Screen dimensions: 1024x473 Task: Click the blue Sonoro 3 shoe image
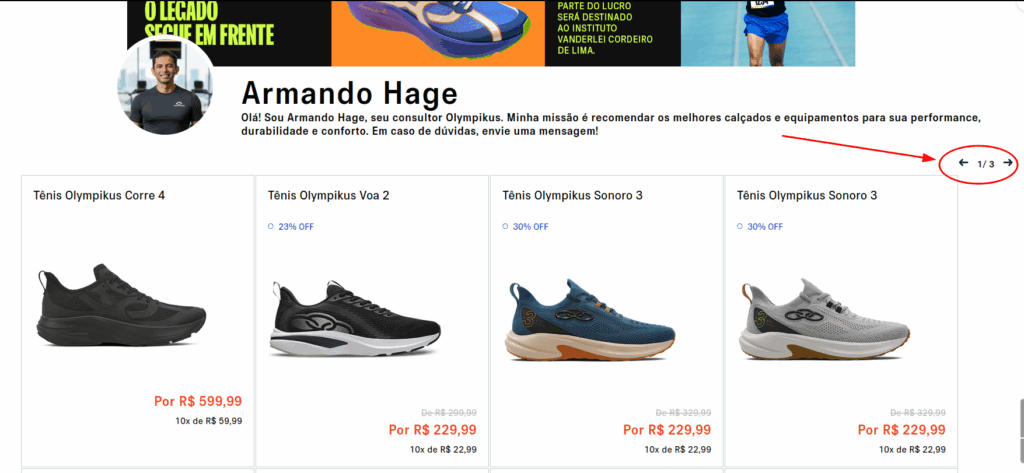(590, 320)
